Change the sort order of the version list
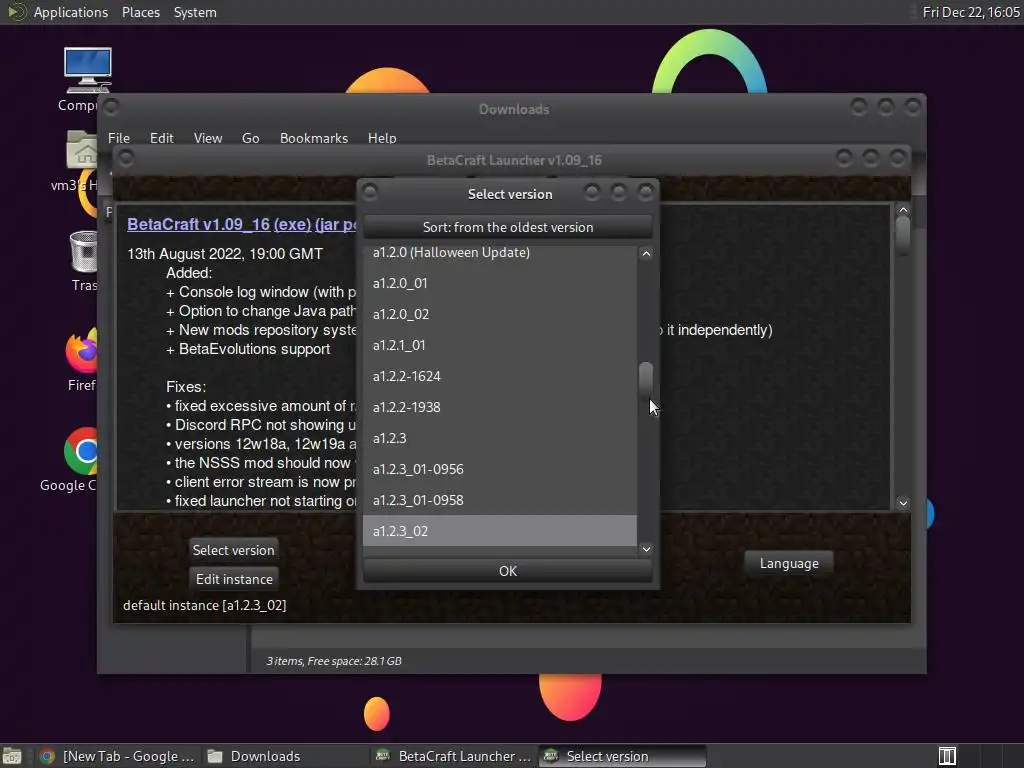 (x=507, y=227)
